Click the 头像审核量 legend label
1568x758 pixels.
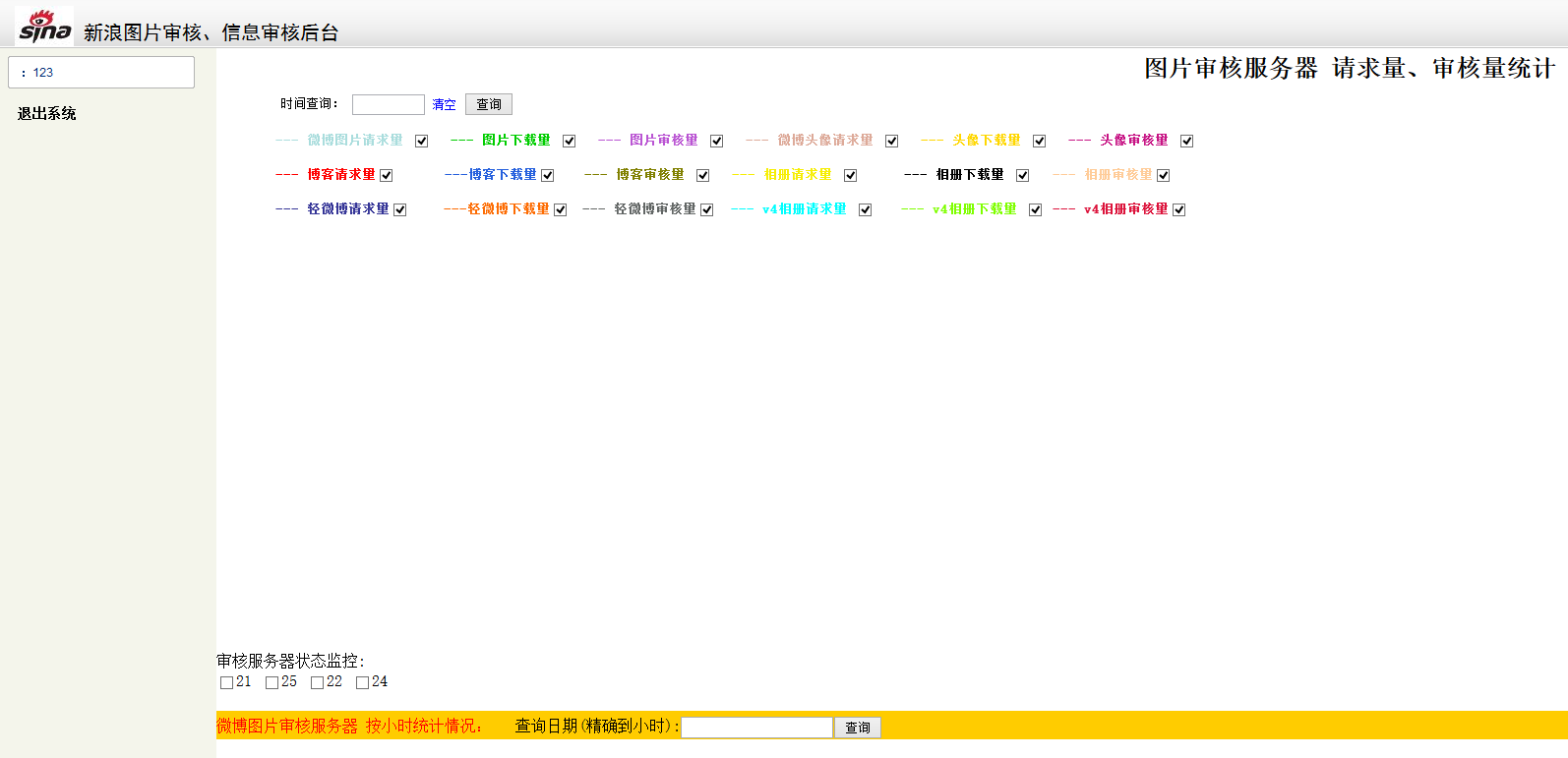[x=1134, y=141]
